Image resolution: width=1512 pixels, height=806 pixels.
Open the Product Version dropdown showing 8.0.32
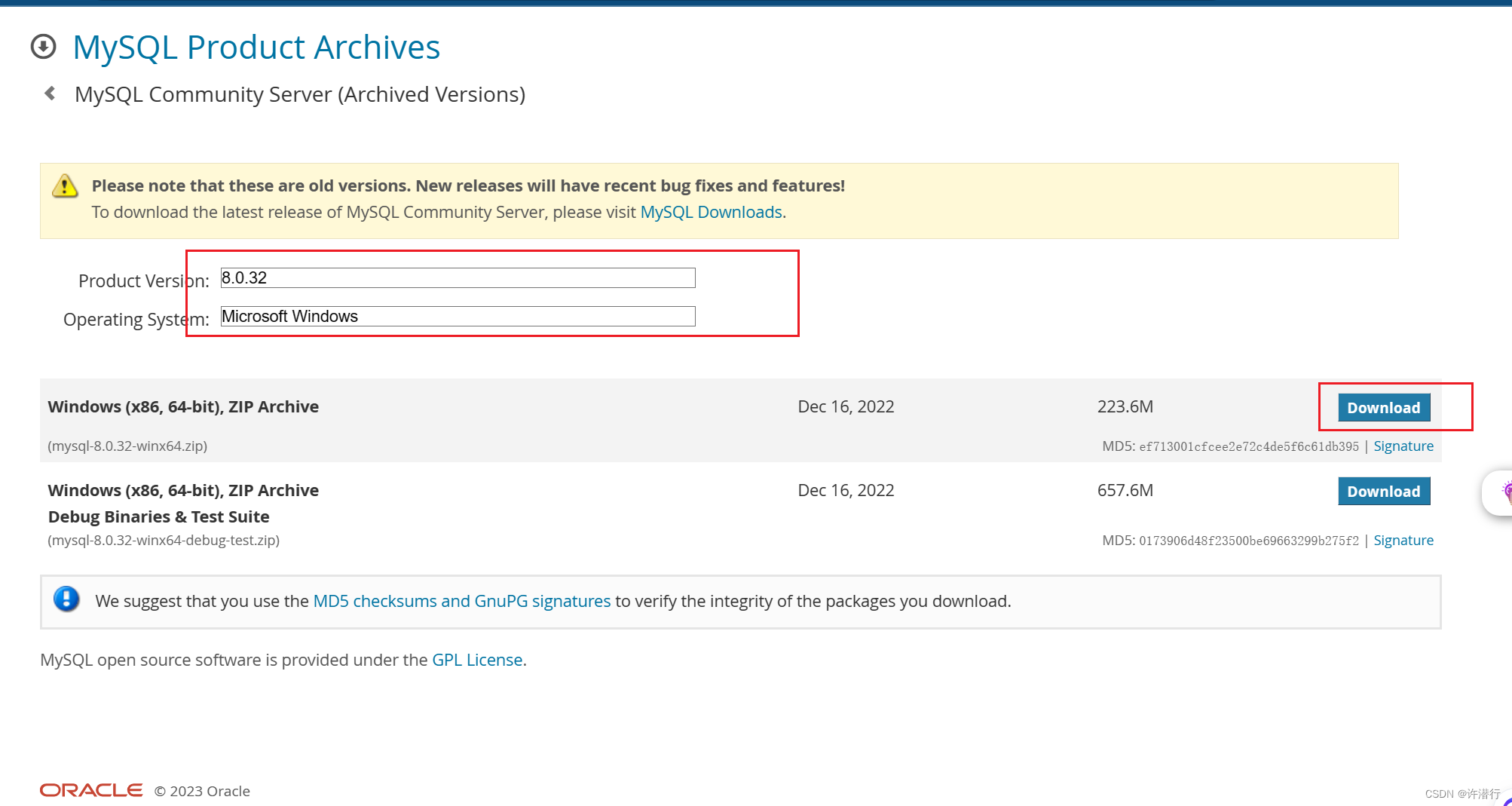coord(458,277)
